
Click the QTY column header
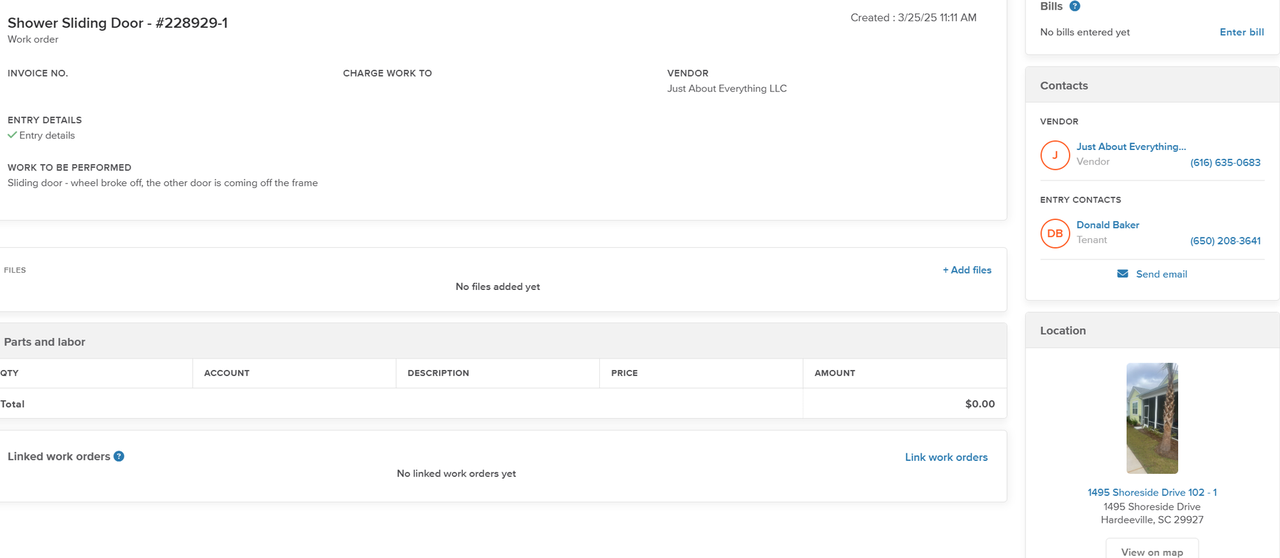pos(10,373)
